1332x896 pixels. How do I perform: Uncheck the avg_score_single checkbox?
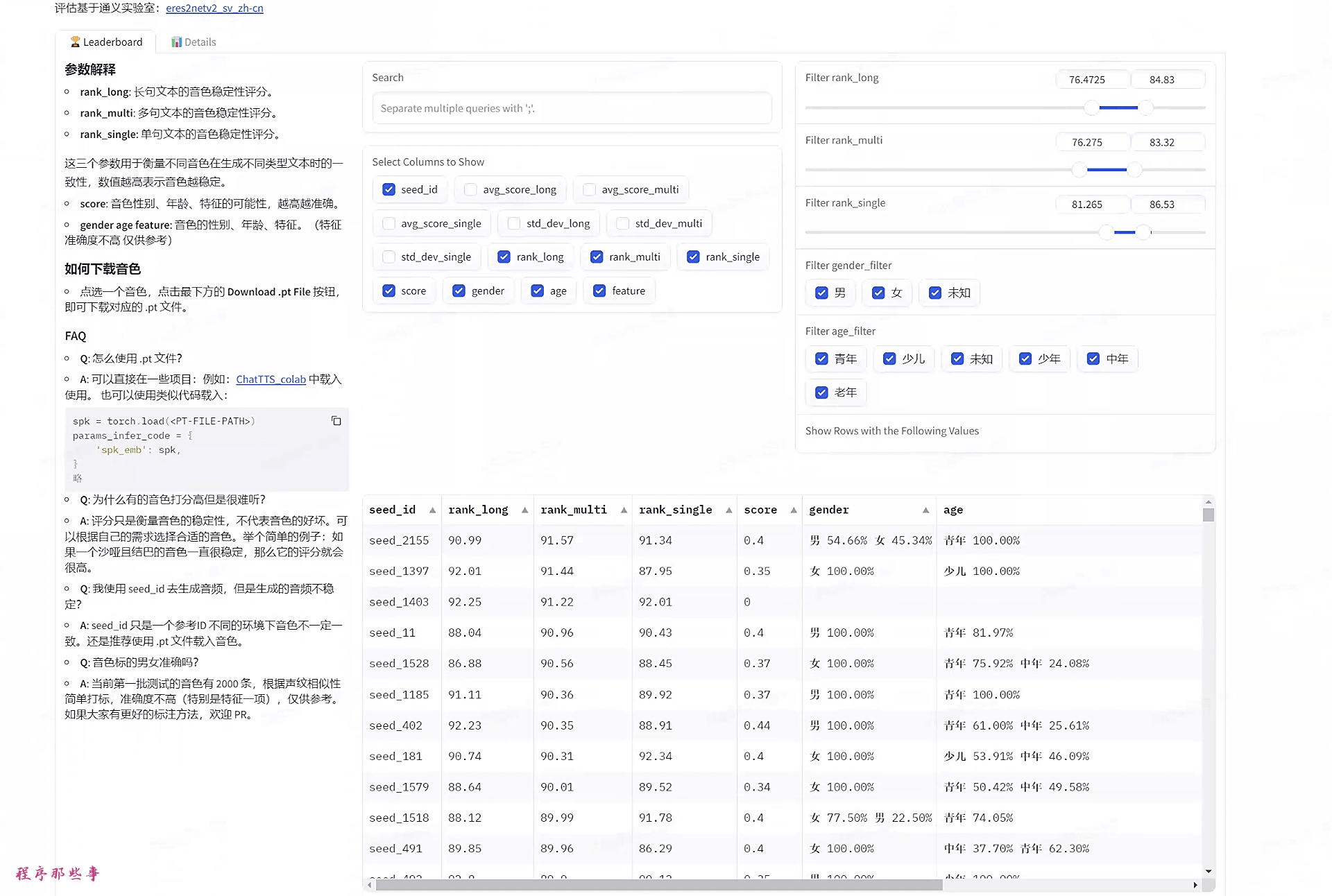[389, 223]
